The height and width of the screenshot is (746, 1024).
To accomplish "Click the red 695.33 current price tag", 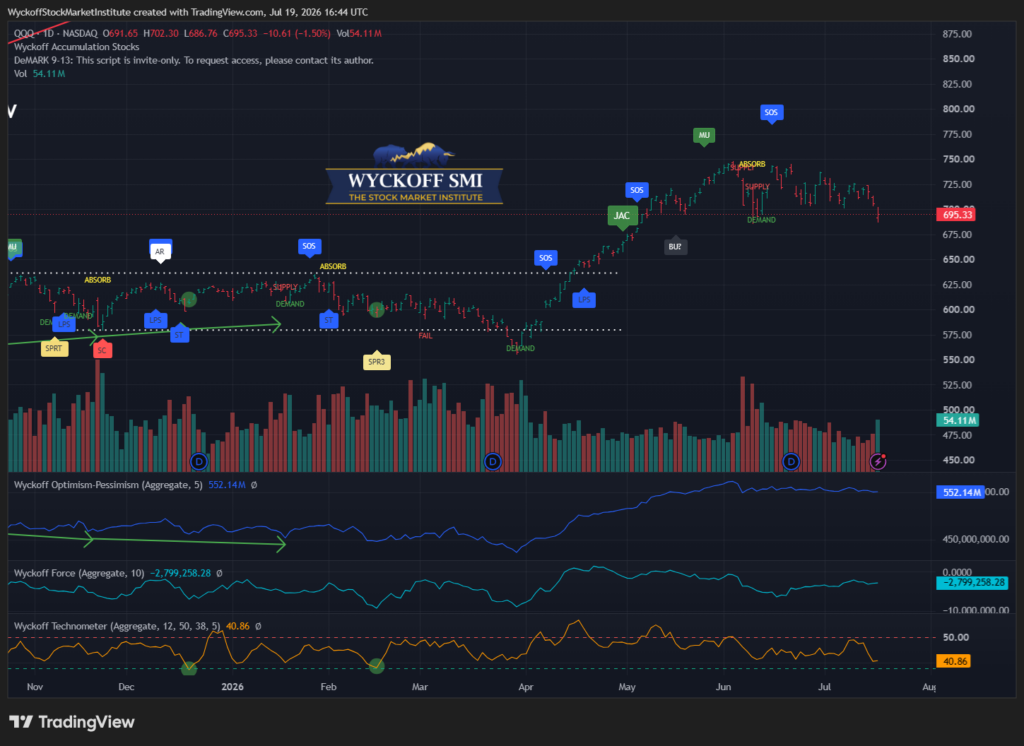I will point(956,215).
